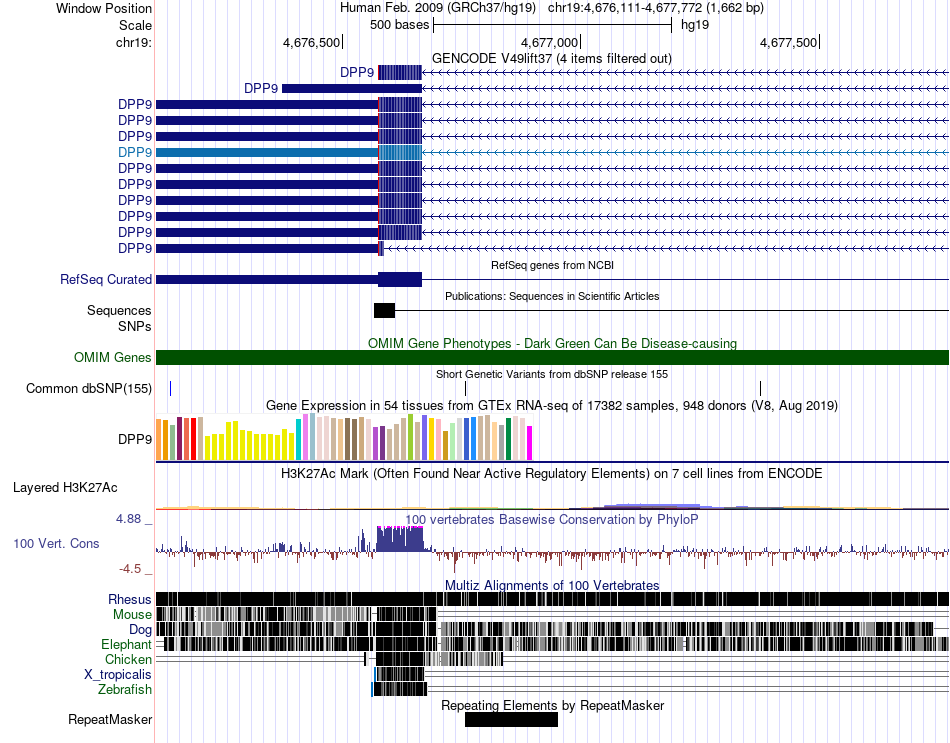Click the Scale track label
Image resolution: width=950 pixels, height=743 pixels.
click(x=135, y=25)
